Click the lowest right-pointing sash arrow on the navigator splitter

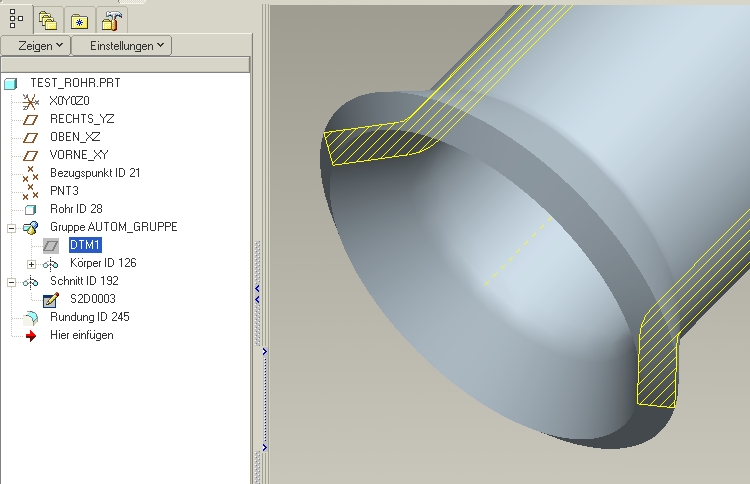265,448
